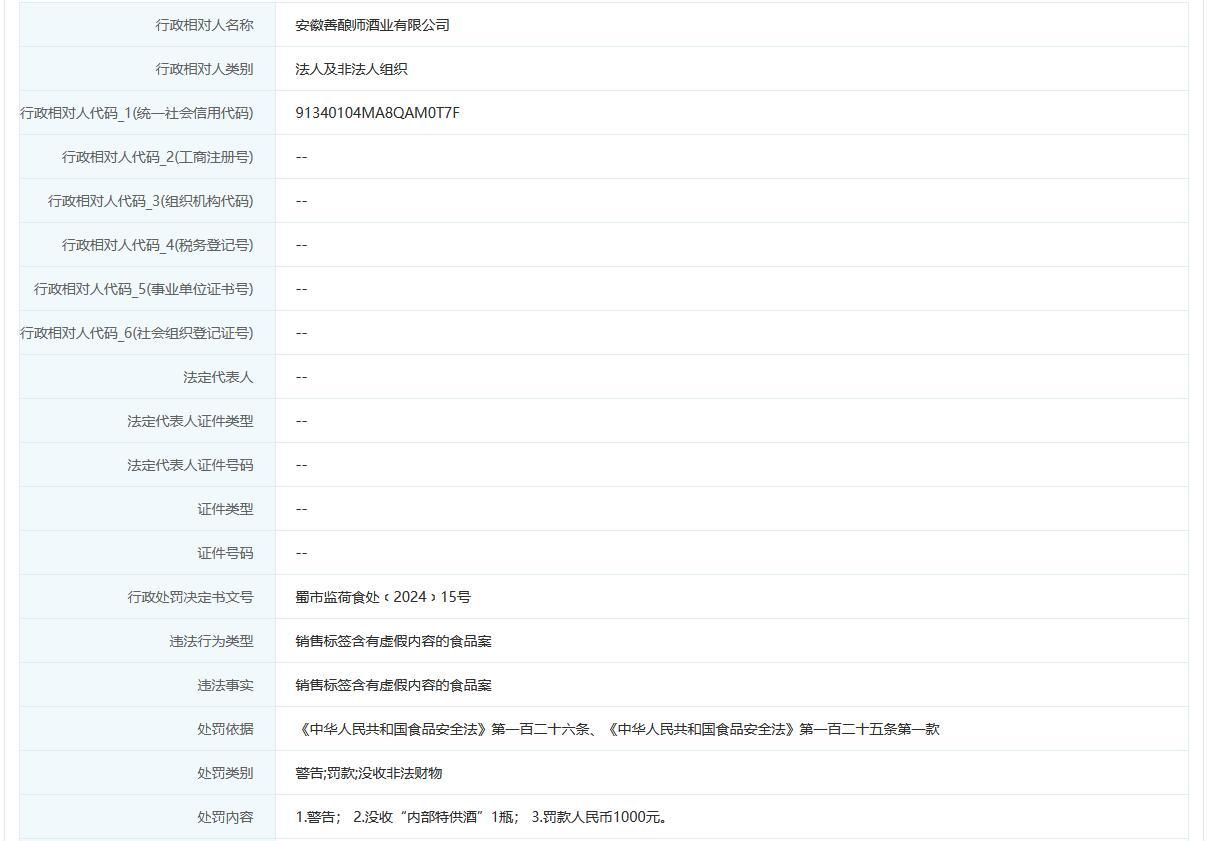
Task: Click label 行政相对人代码_2(工商注册号)
Action: [158, 157]
